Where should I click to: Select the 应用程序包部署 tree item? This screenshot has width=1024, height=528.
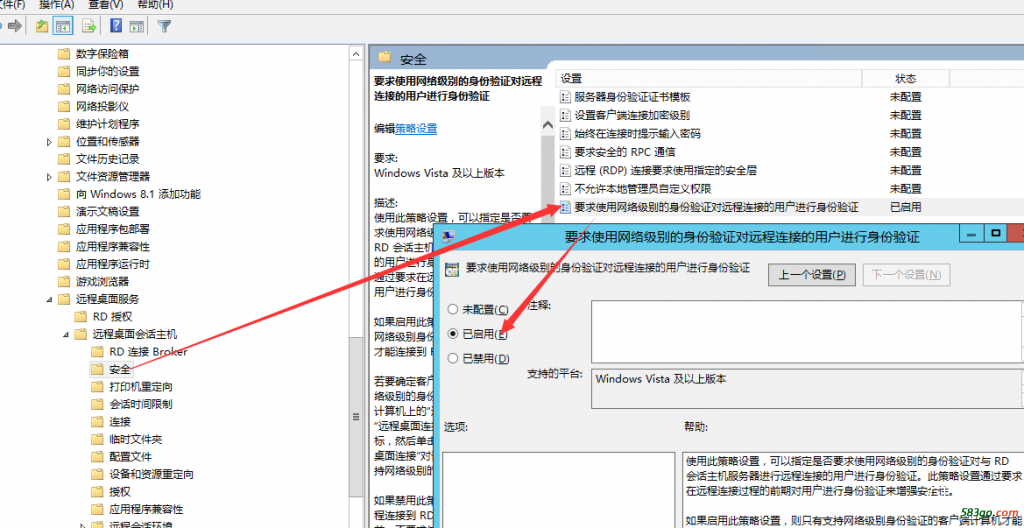(112, 229)
